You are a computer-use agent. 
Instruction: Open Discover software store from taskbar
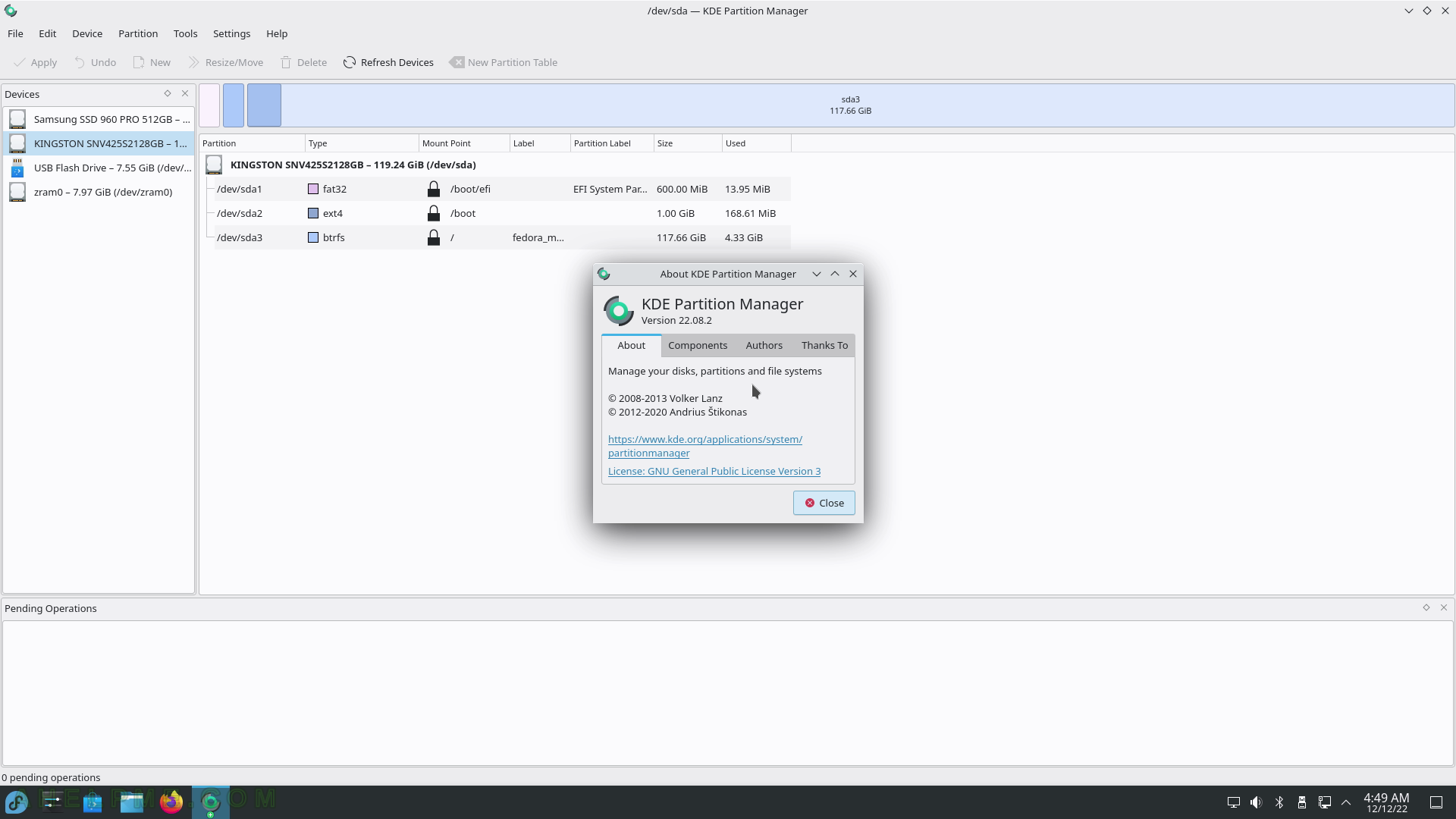pos(93,802)
